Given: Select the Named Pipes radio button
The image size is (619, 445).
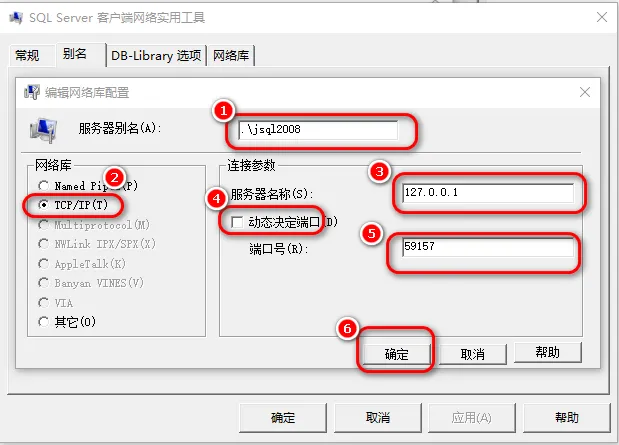Looking at the screenshot, I should click(43, 186).
